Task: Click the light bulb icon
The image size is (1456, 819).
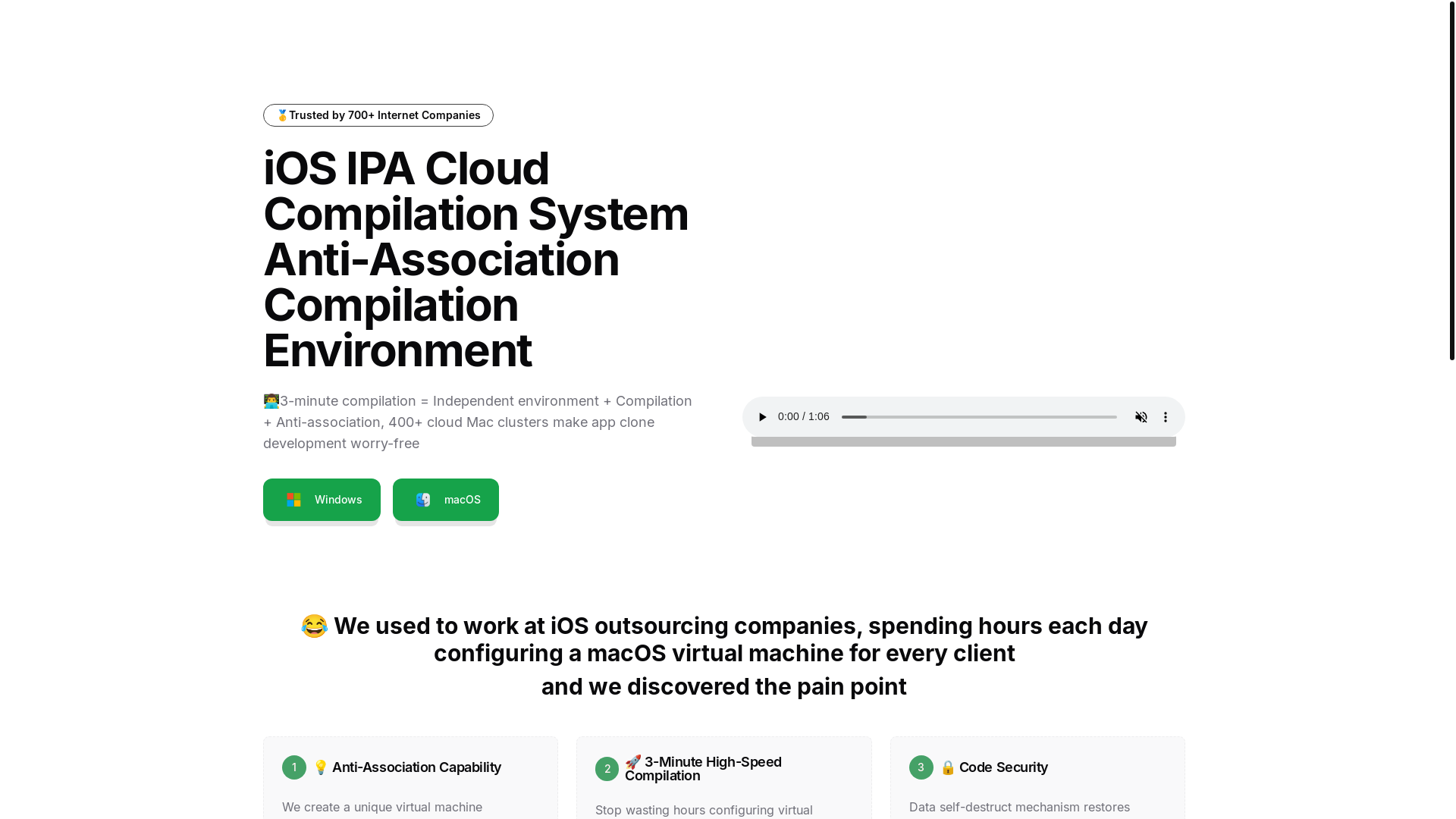Action: 321,767
